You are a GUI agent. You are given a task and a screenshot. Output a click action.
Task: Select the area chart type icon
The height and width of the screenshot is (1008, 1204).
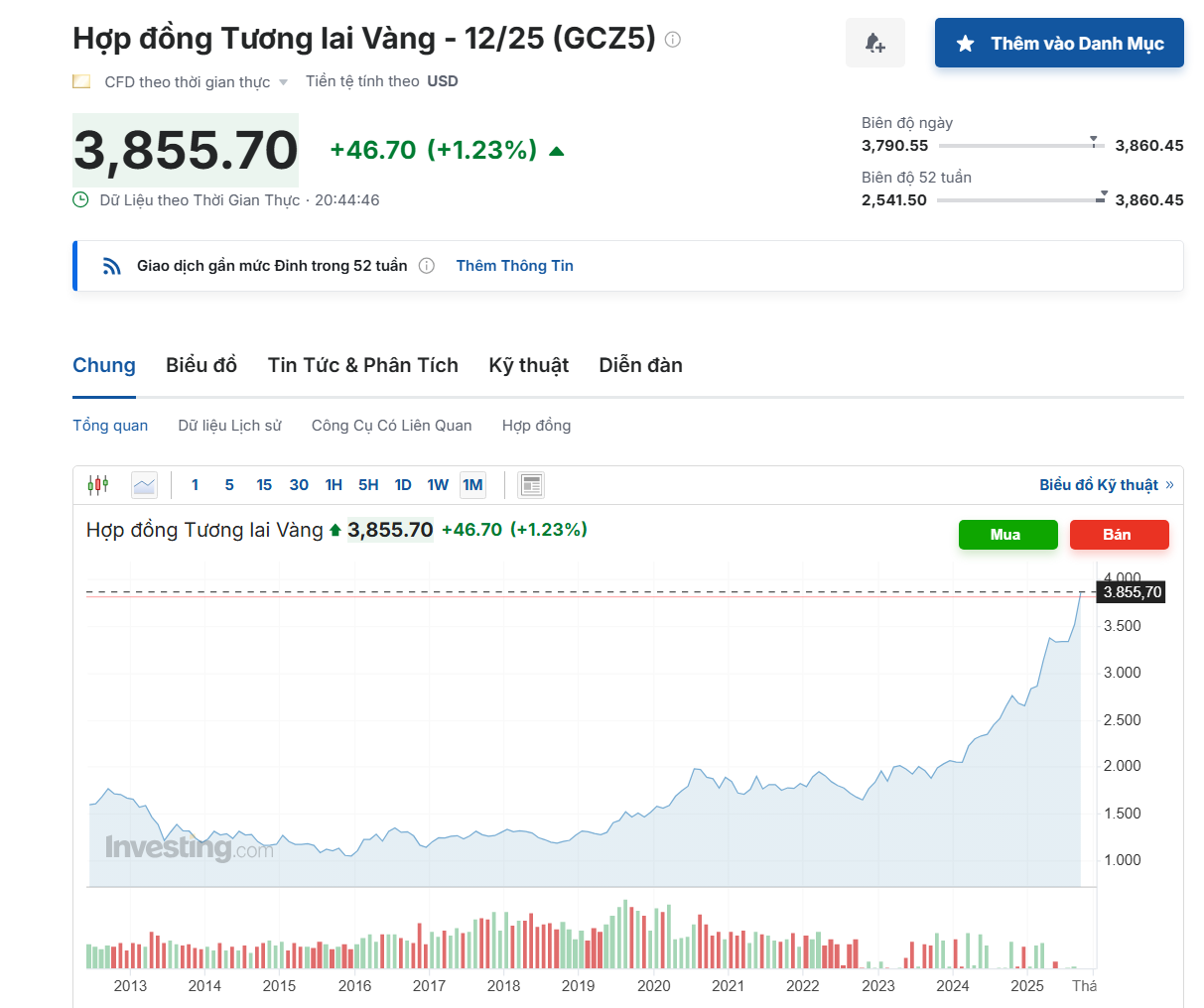click(x=144, y=485)
